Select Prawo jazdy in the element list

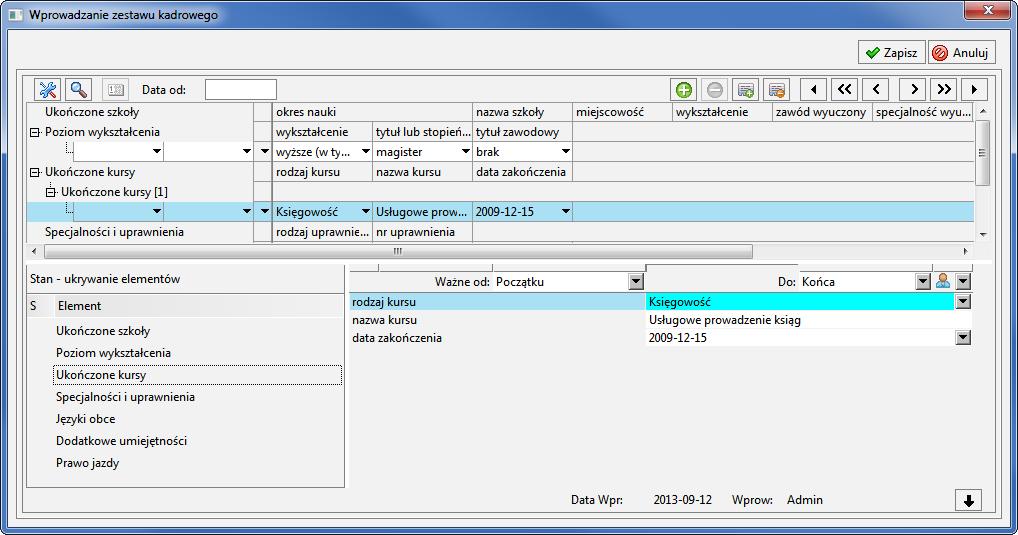pyautogui.click(x=88, y=464)
